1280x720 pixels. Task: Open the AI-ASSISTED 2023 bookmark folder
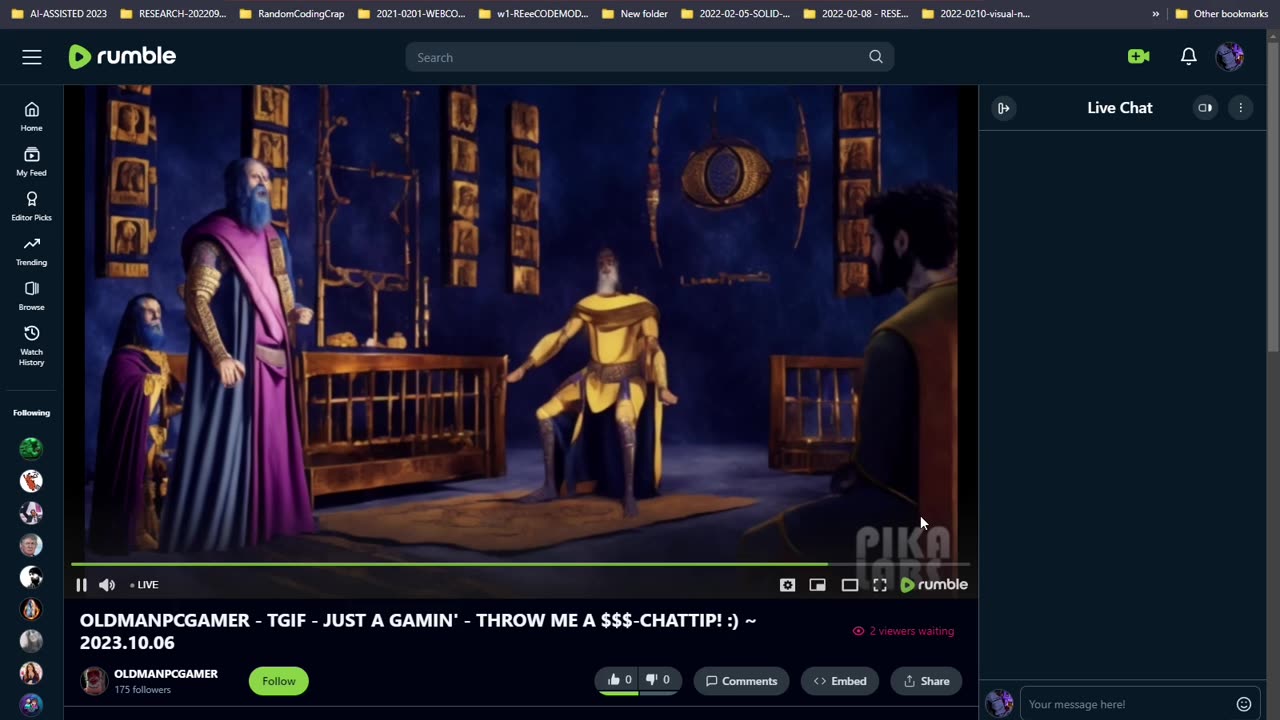59,14
